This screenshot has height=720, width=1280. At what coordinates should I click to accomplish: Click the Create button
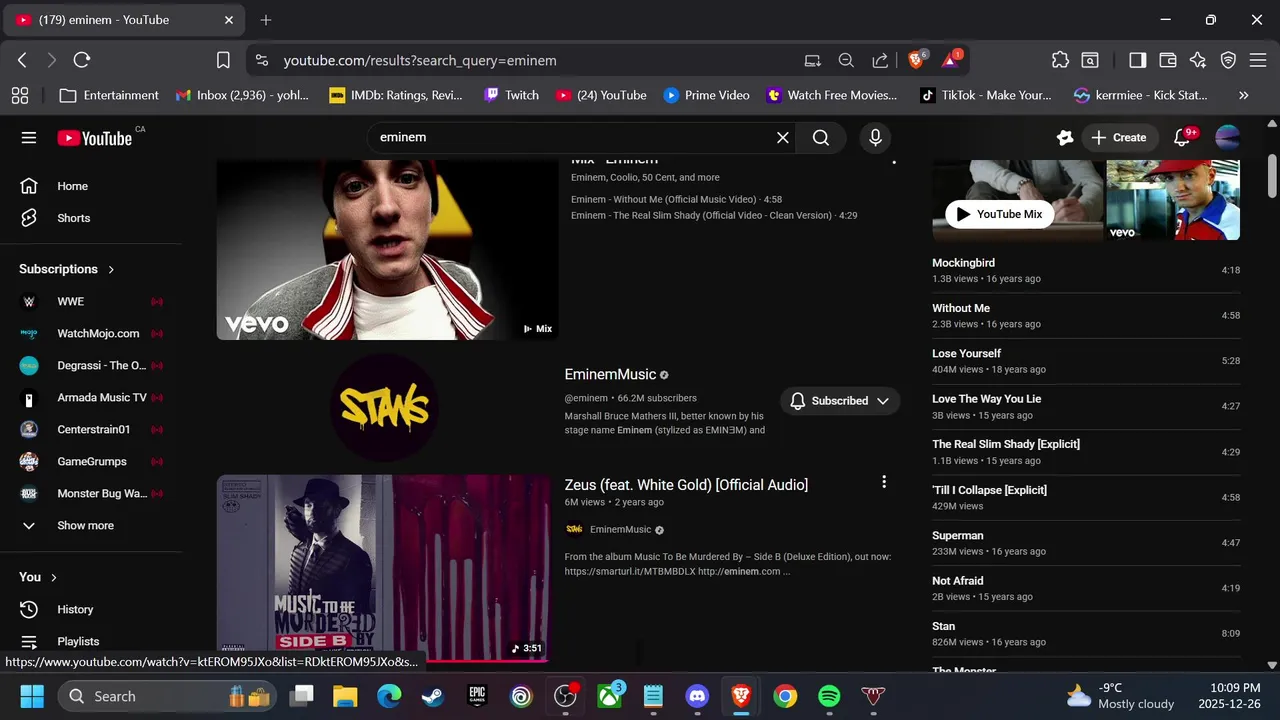(x=1119, y=138)
